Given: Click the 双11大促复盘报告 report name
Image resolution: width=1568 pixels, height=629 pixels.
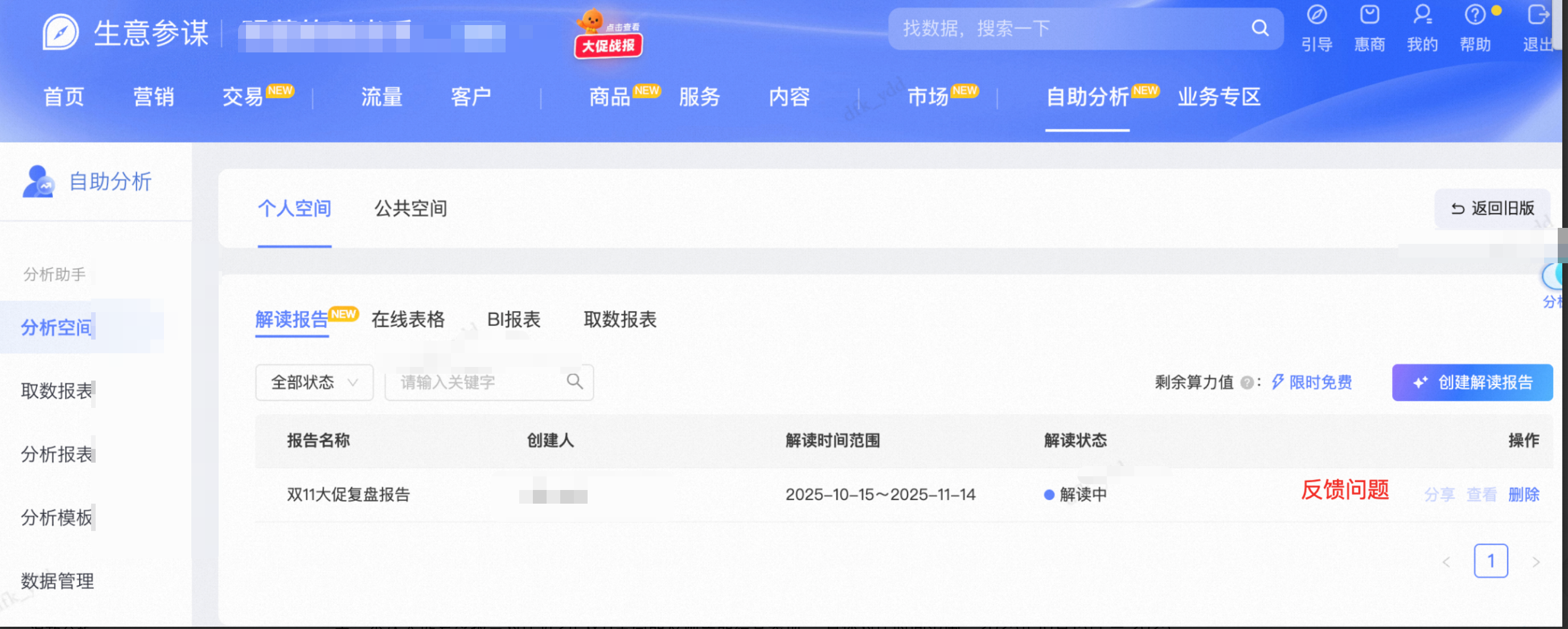Looking at the screenshot, I should [348, 495].
